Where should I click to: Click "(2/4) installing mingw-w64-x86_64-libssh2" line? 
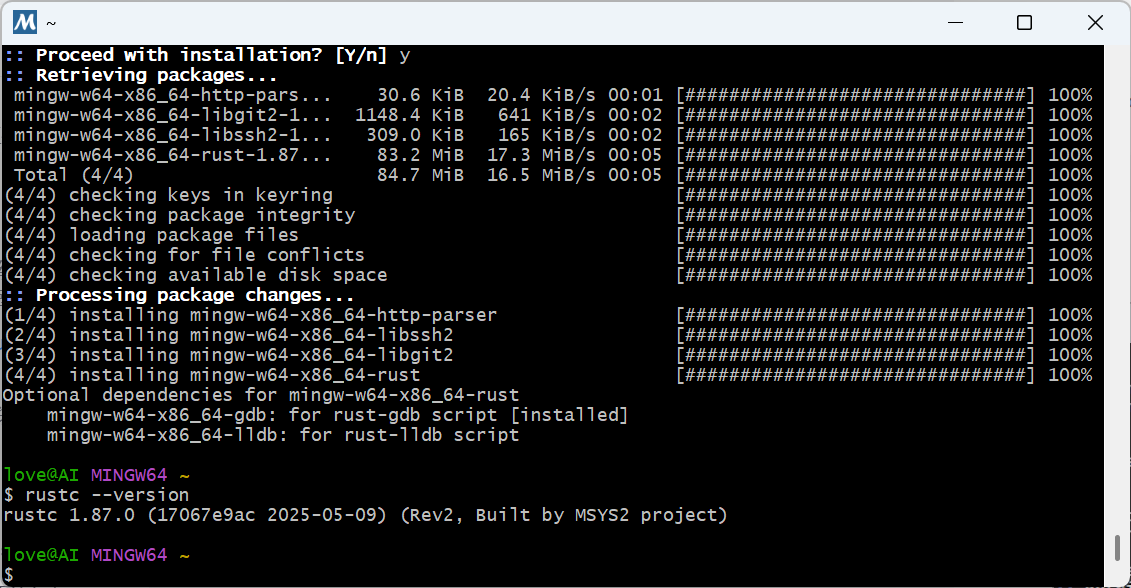[x=229, y=335]
